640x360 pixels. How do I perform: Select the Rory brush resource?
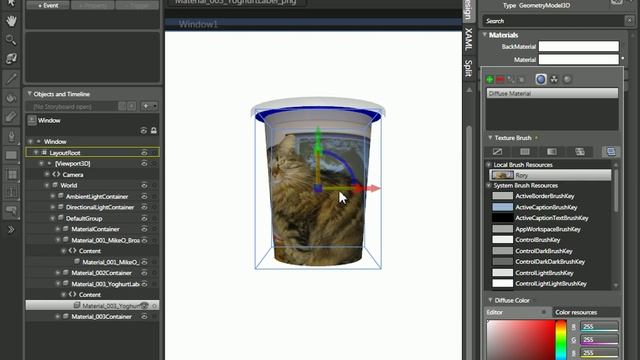click(x=550, y=175)
